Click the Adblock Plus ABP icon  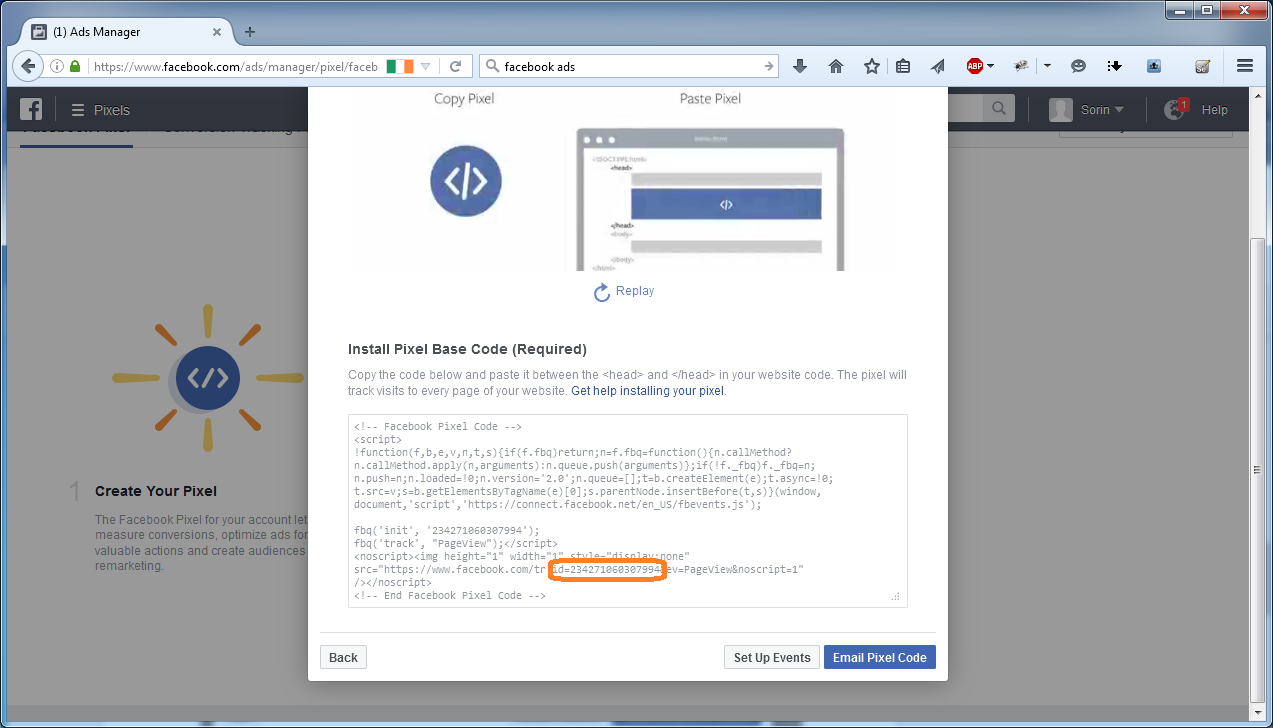click(974, 67)
